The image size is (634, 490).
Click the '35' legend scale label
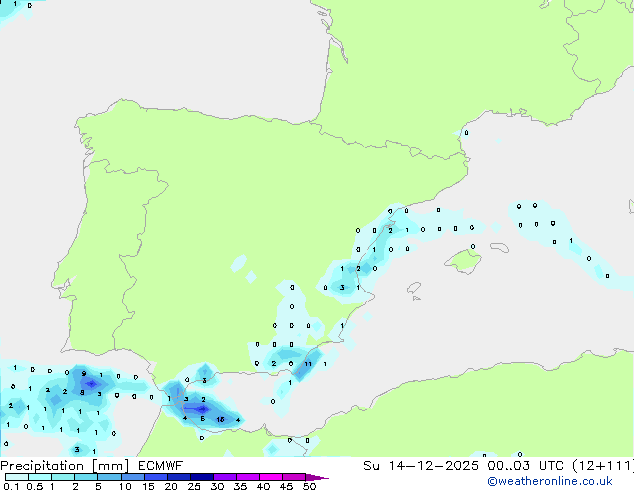click(240, 486)
